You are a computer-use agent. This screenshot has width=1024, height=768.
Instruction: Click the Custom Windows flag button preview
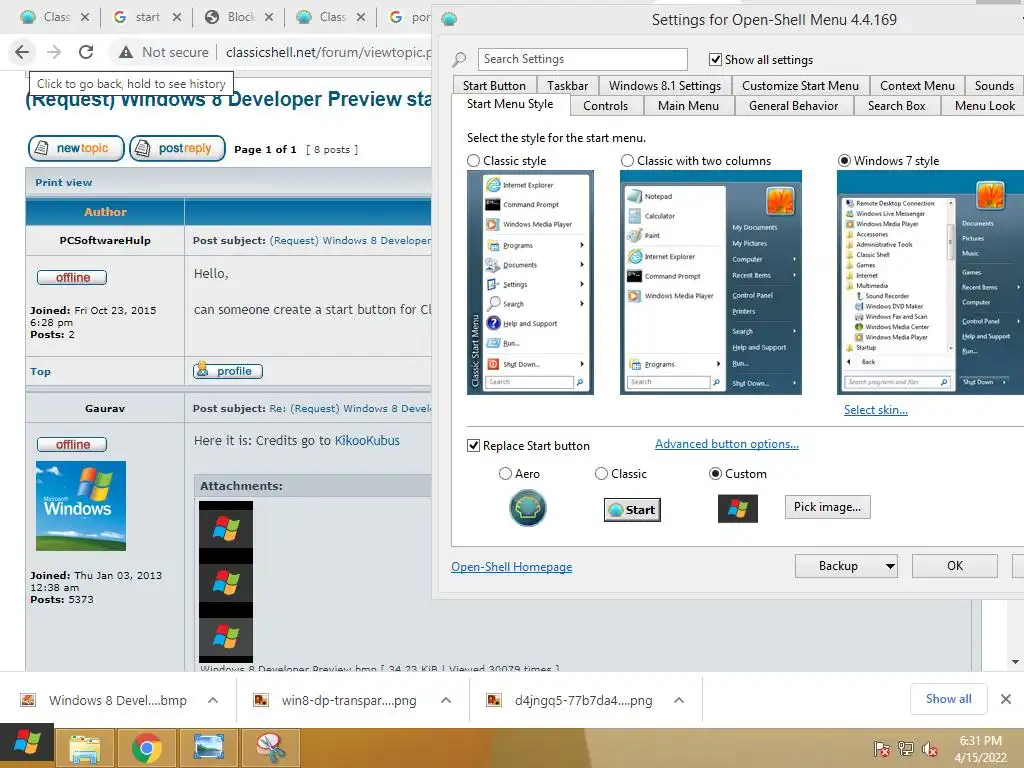click(x=738, y=508)
